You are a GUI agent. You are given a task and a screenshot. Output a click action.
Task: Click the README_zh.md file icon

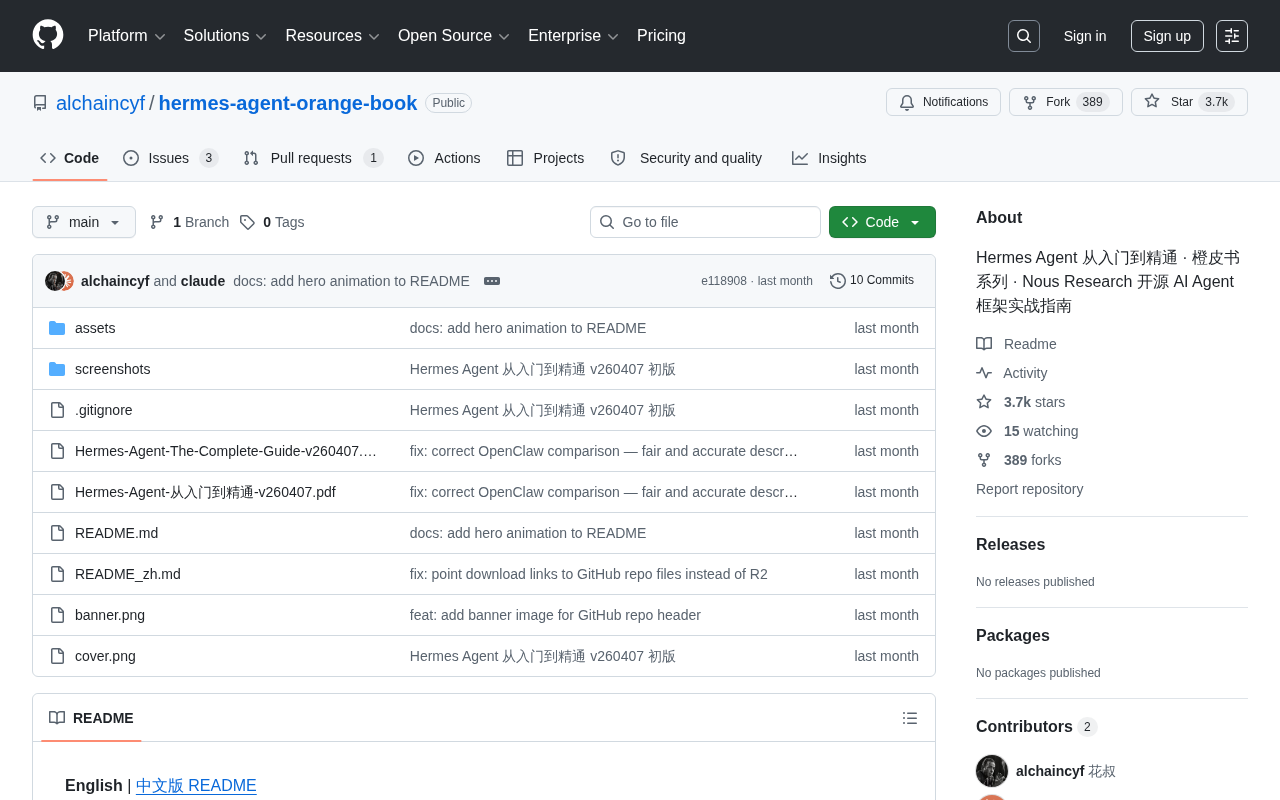pos(57,574)
